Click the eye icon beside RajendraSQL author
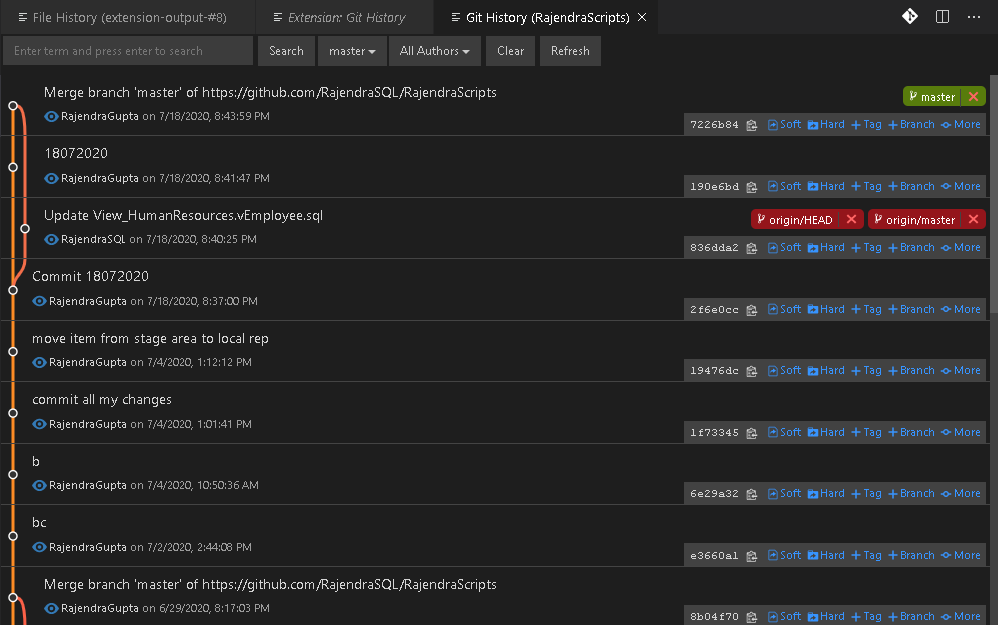 coord(52,239)
